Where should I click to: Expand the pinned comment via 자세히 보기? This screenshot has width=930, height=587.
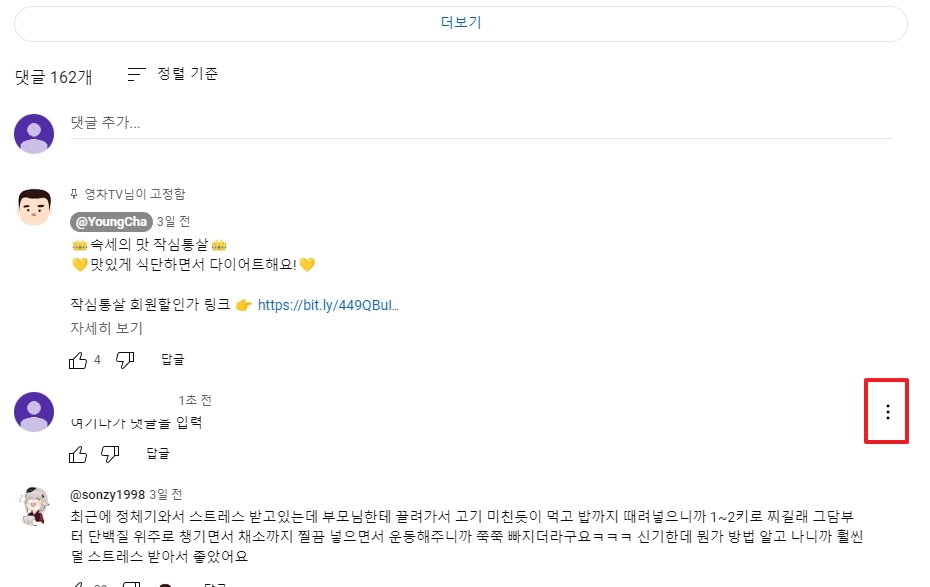(x=105, y=327)
